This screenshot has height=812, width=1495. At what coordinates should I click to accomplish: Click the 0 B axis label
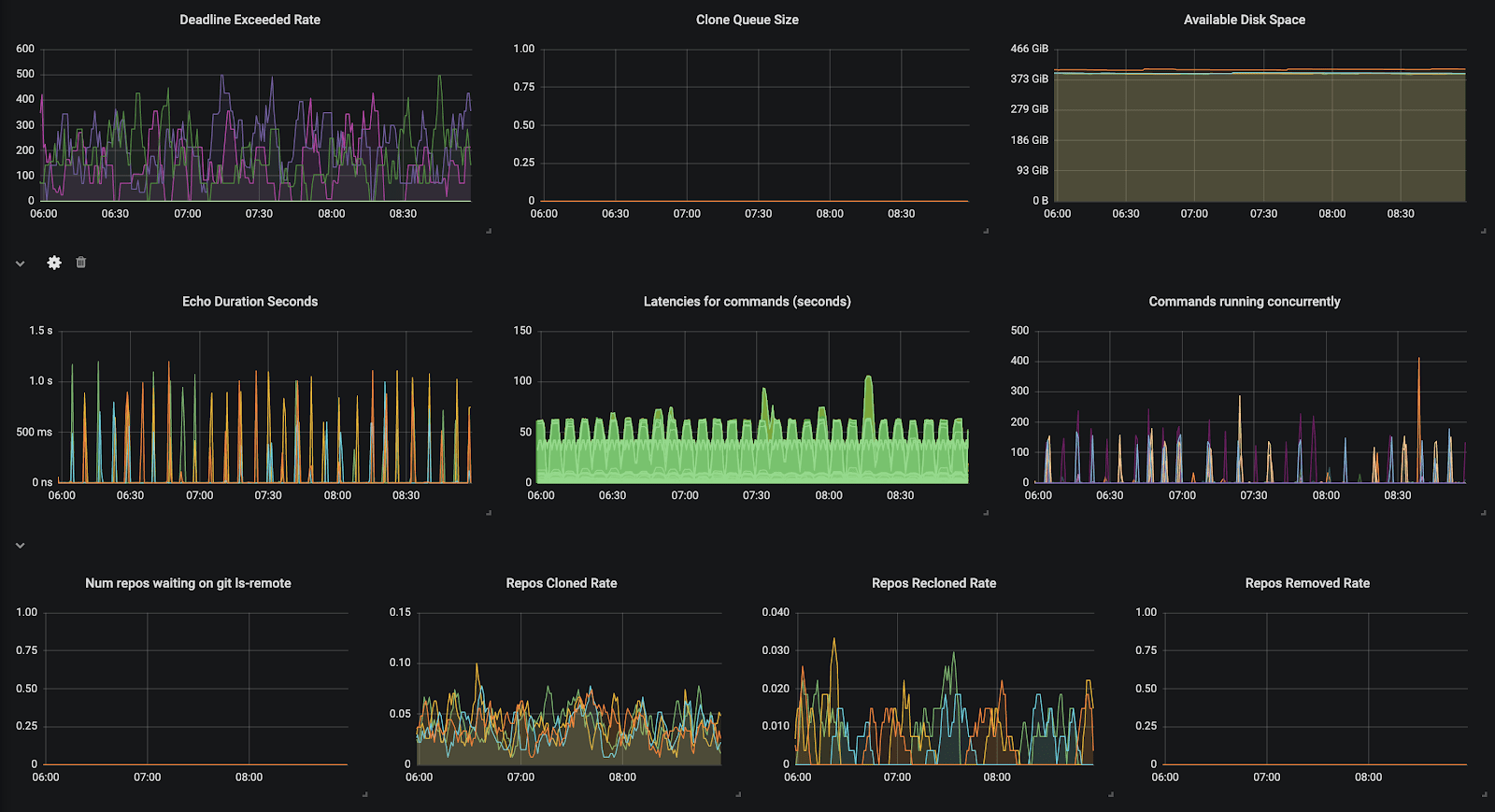coord(1040,200)
